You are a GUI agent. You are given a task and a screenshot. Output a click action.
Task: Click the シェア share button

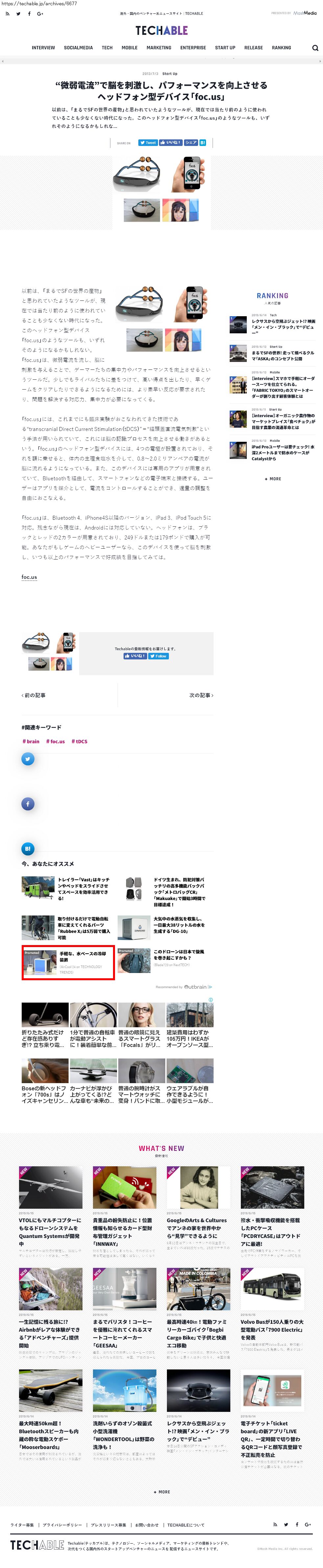[x=190, y=143]
